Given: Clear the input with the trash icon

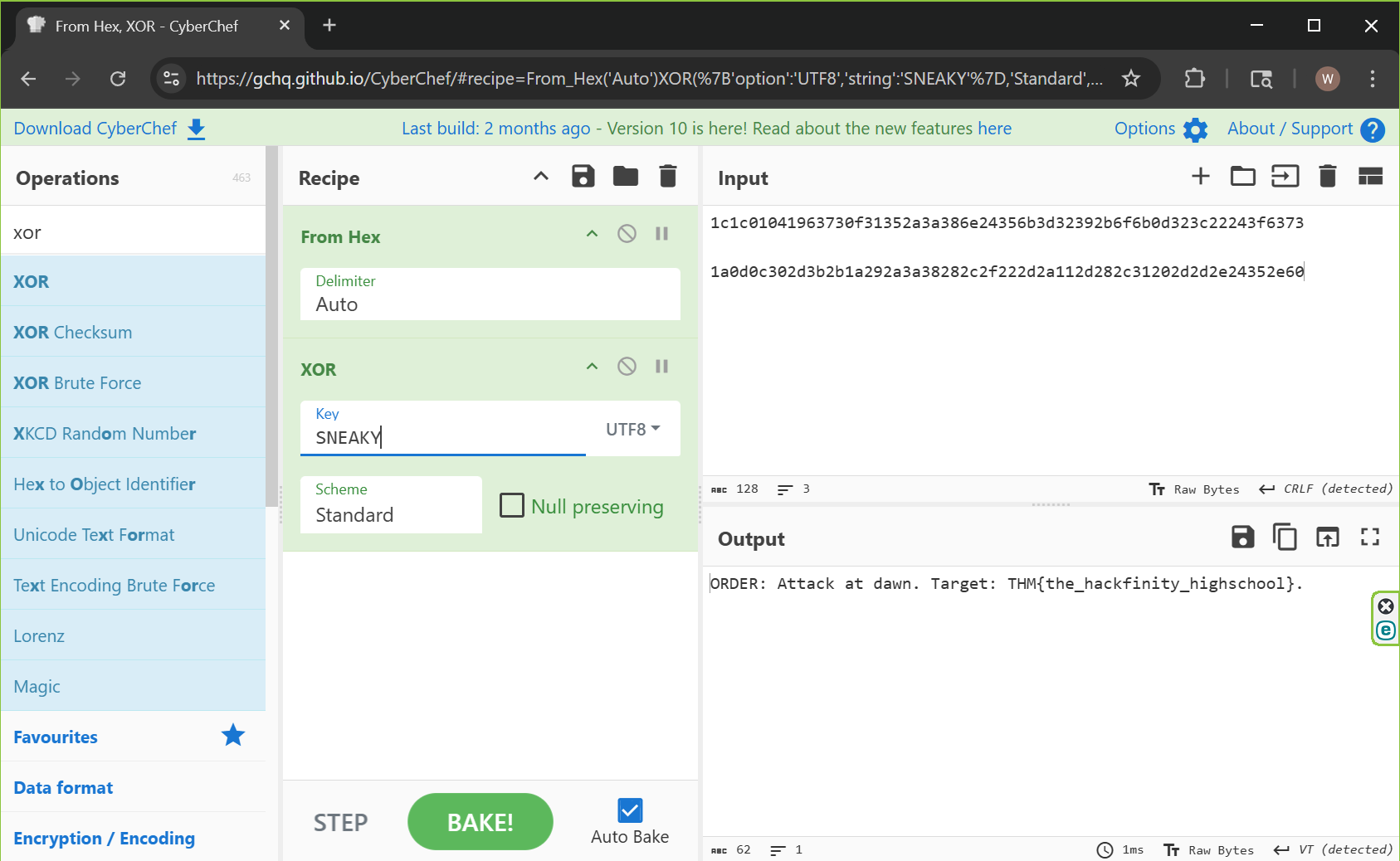Looking at the screenshot, I should point(1327,177).
